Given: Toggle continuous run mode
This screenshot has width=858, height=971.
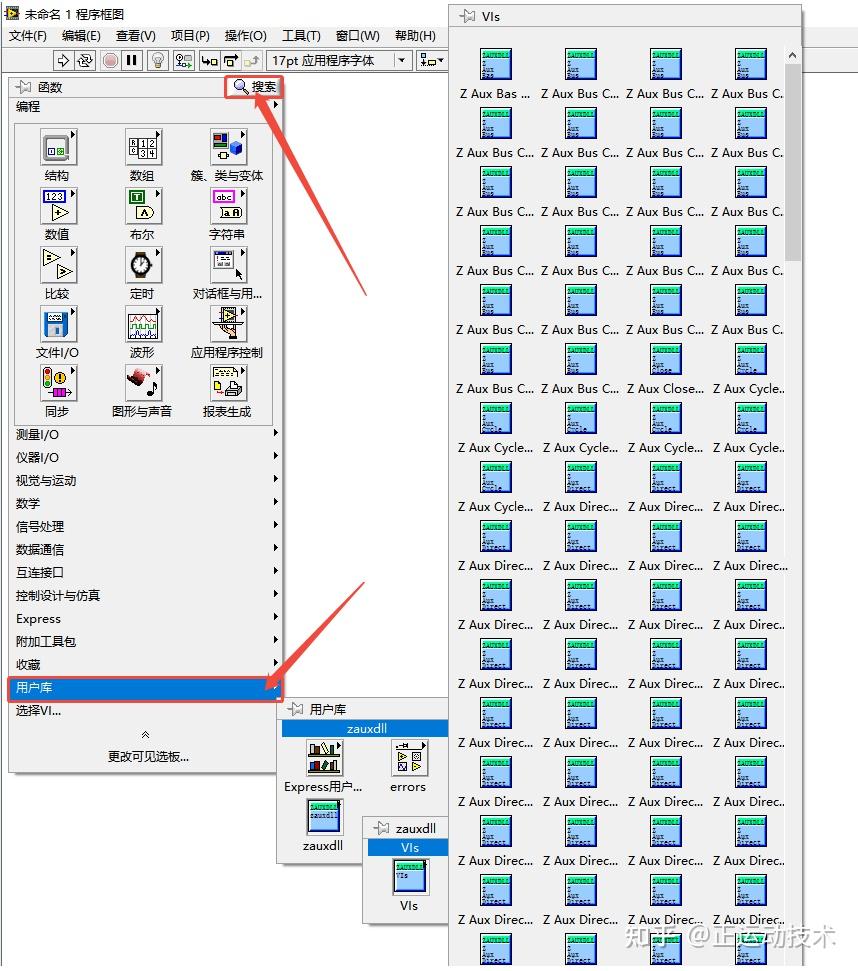Looking at the screenshot, I should tap(87, 60).
